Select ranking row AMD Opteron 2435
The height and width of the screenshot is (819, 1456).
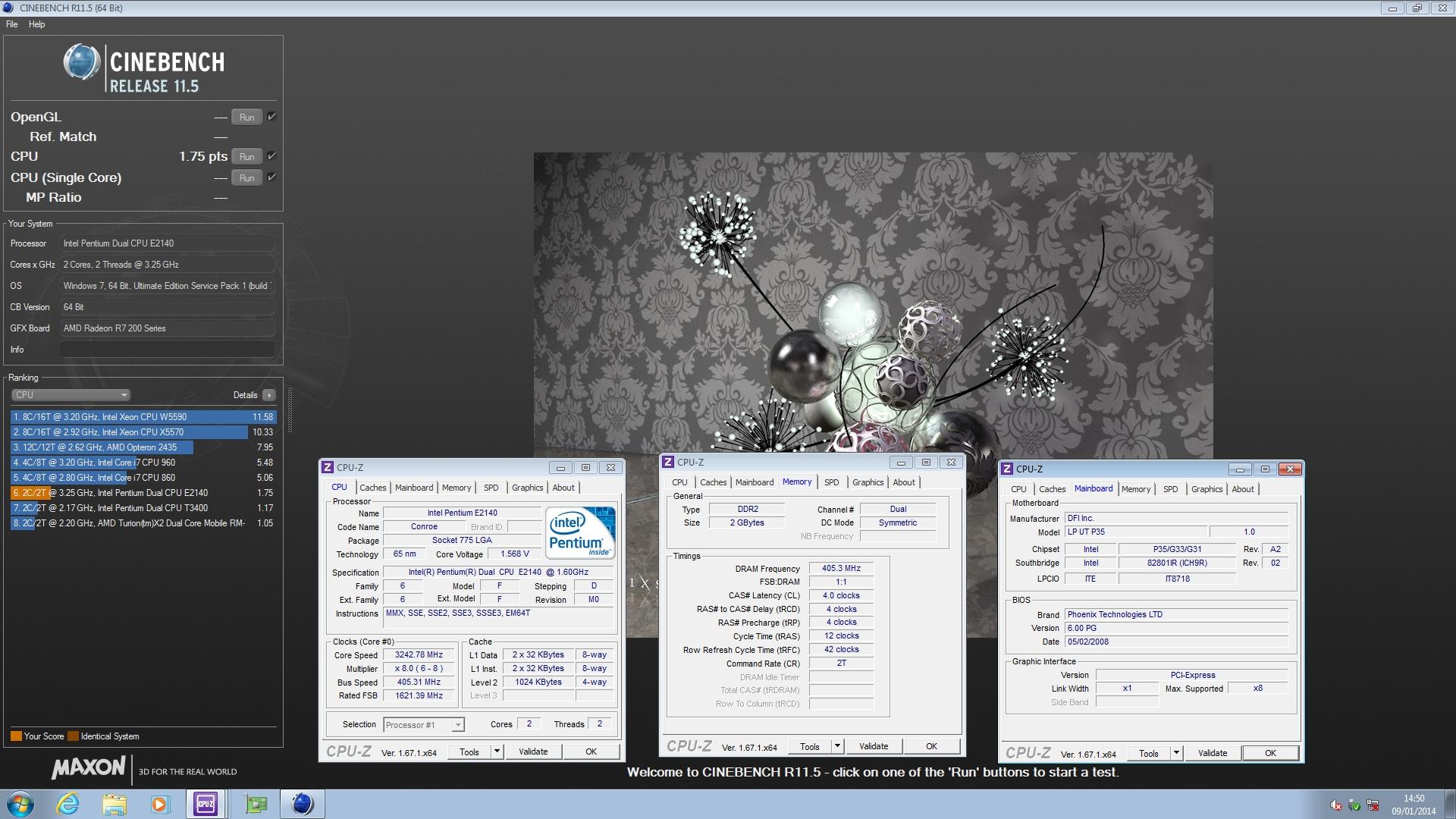[x=143, y=447]
